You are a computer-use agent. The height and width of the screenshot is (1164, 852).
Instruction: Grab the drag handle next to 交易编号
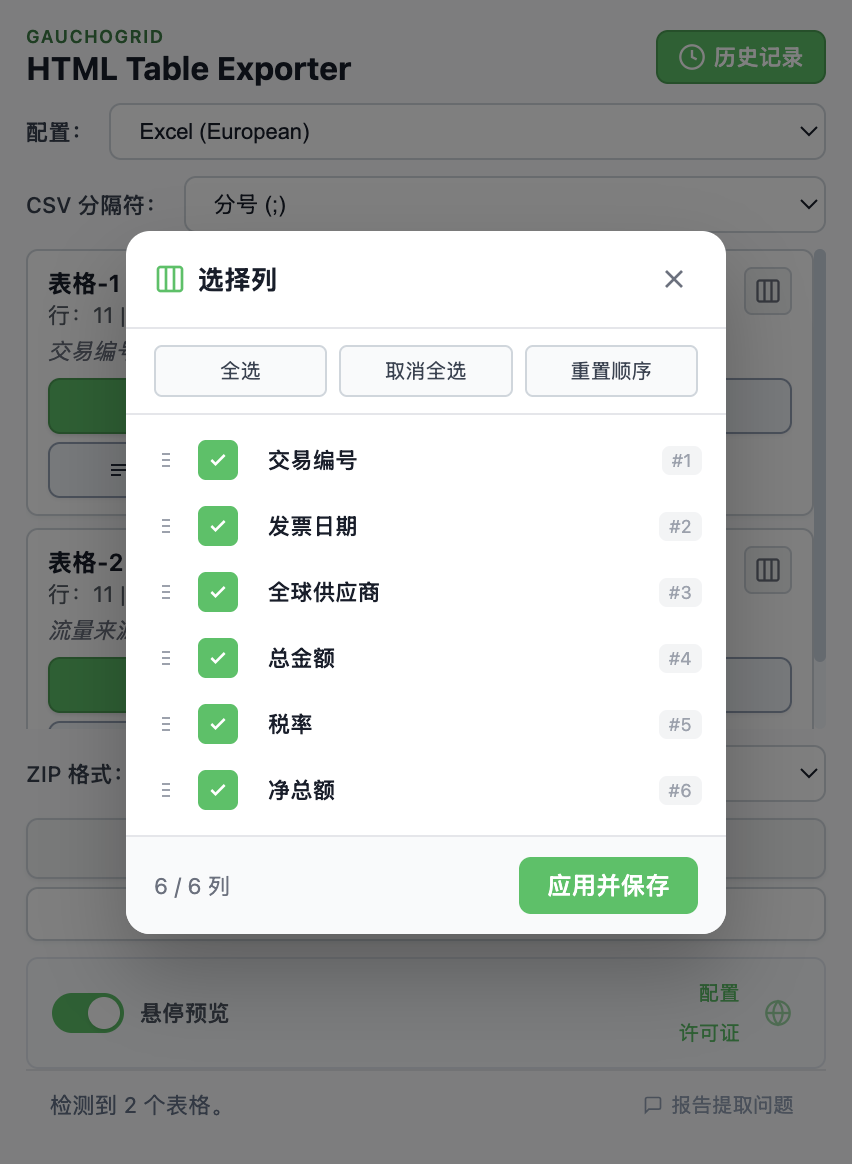click(166, 460)
